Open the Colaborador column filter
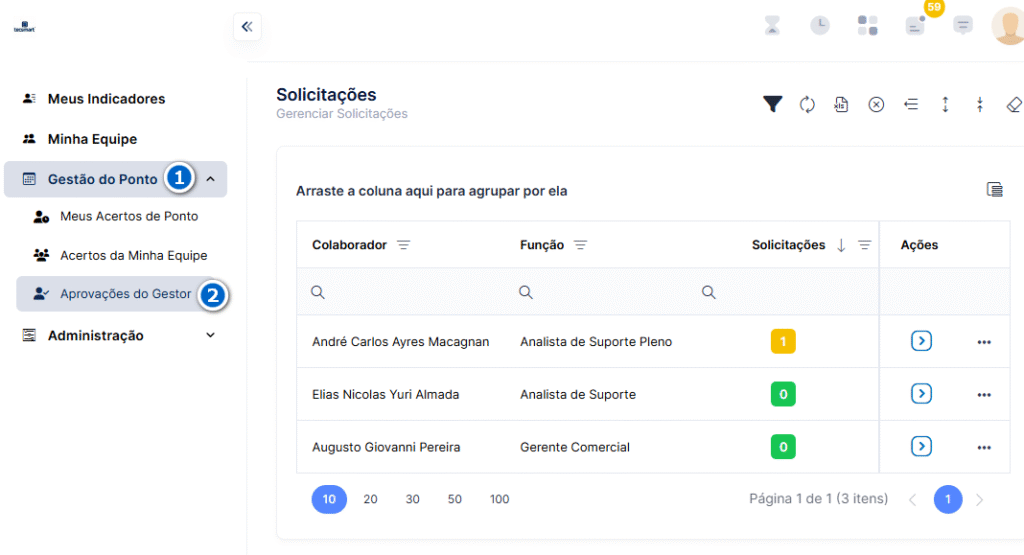 point(404,245)
